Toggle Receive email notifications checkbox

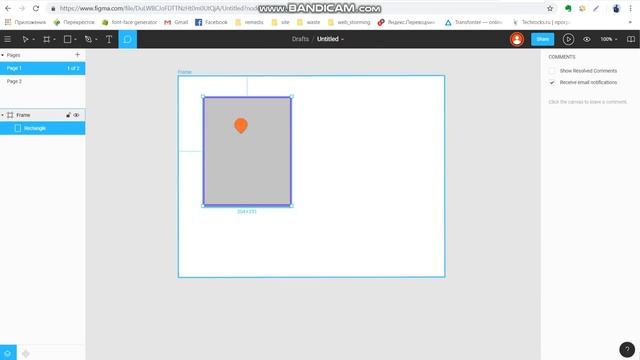[x=552, y=82]
